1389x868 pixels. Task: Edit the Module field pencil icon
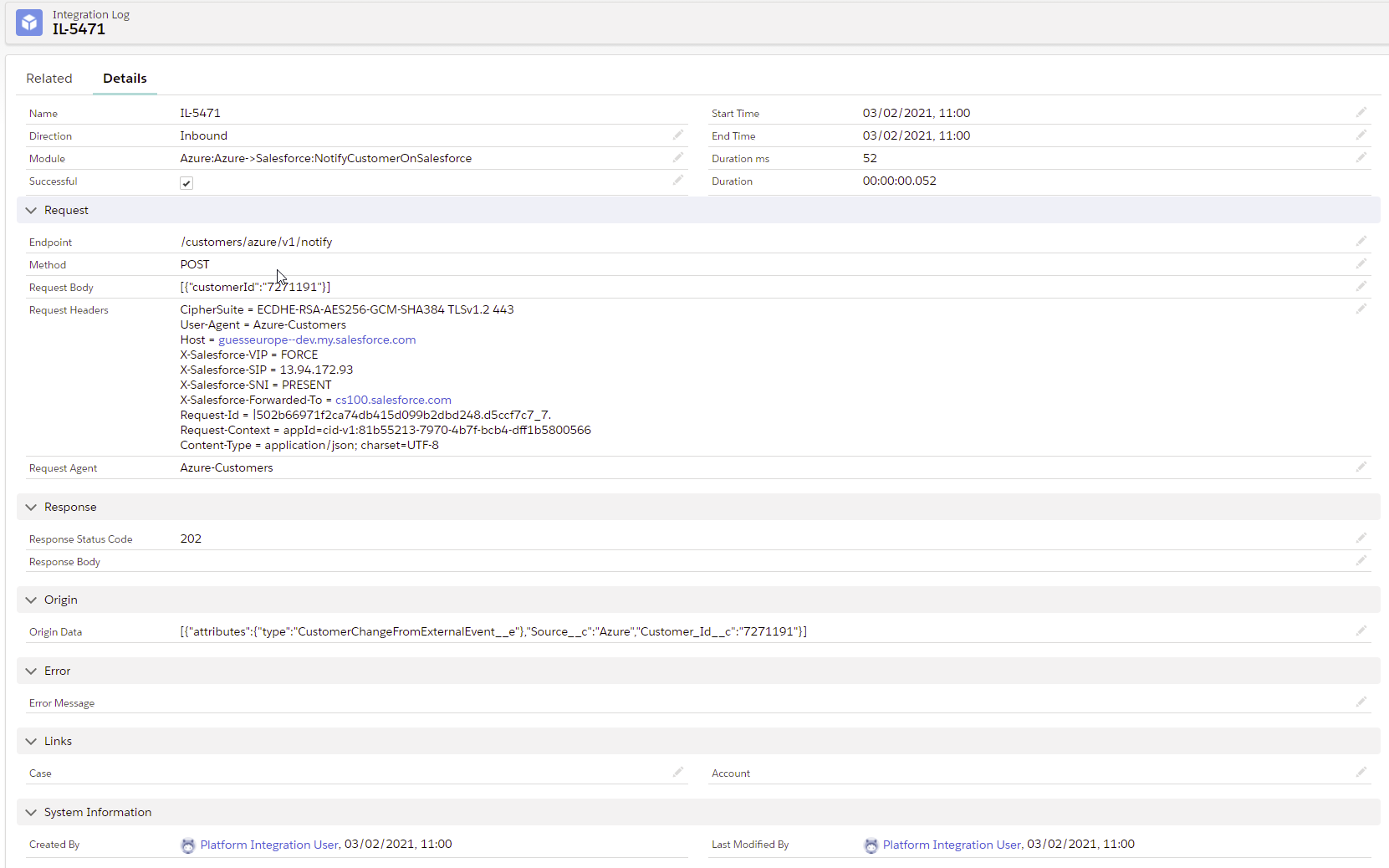678,157
